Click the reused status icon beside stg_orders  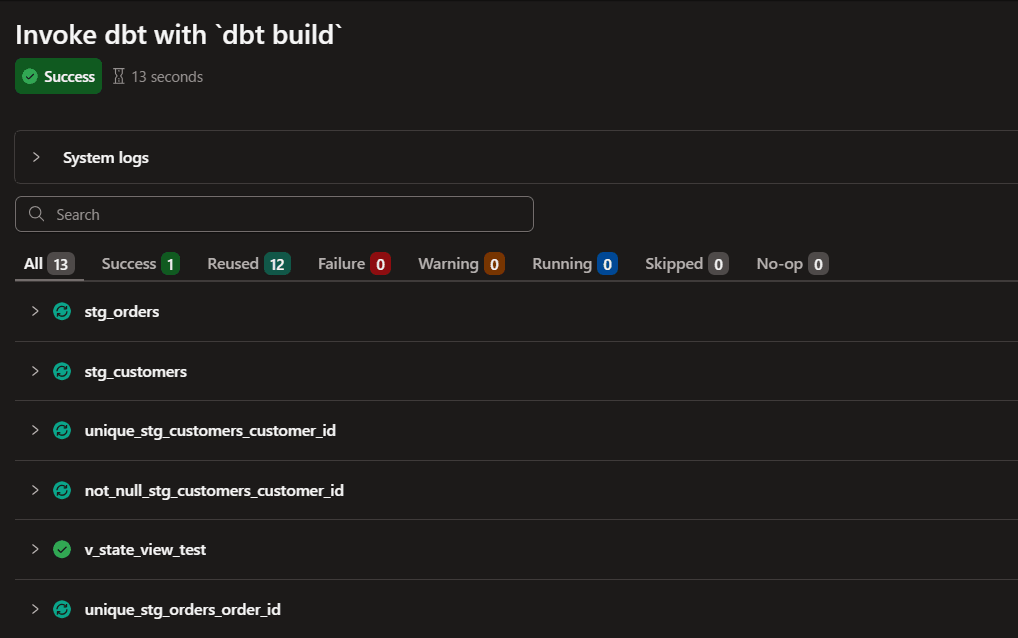point(62,312)
